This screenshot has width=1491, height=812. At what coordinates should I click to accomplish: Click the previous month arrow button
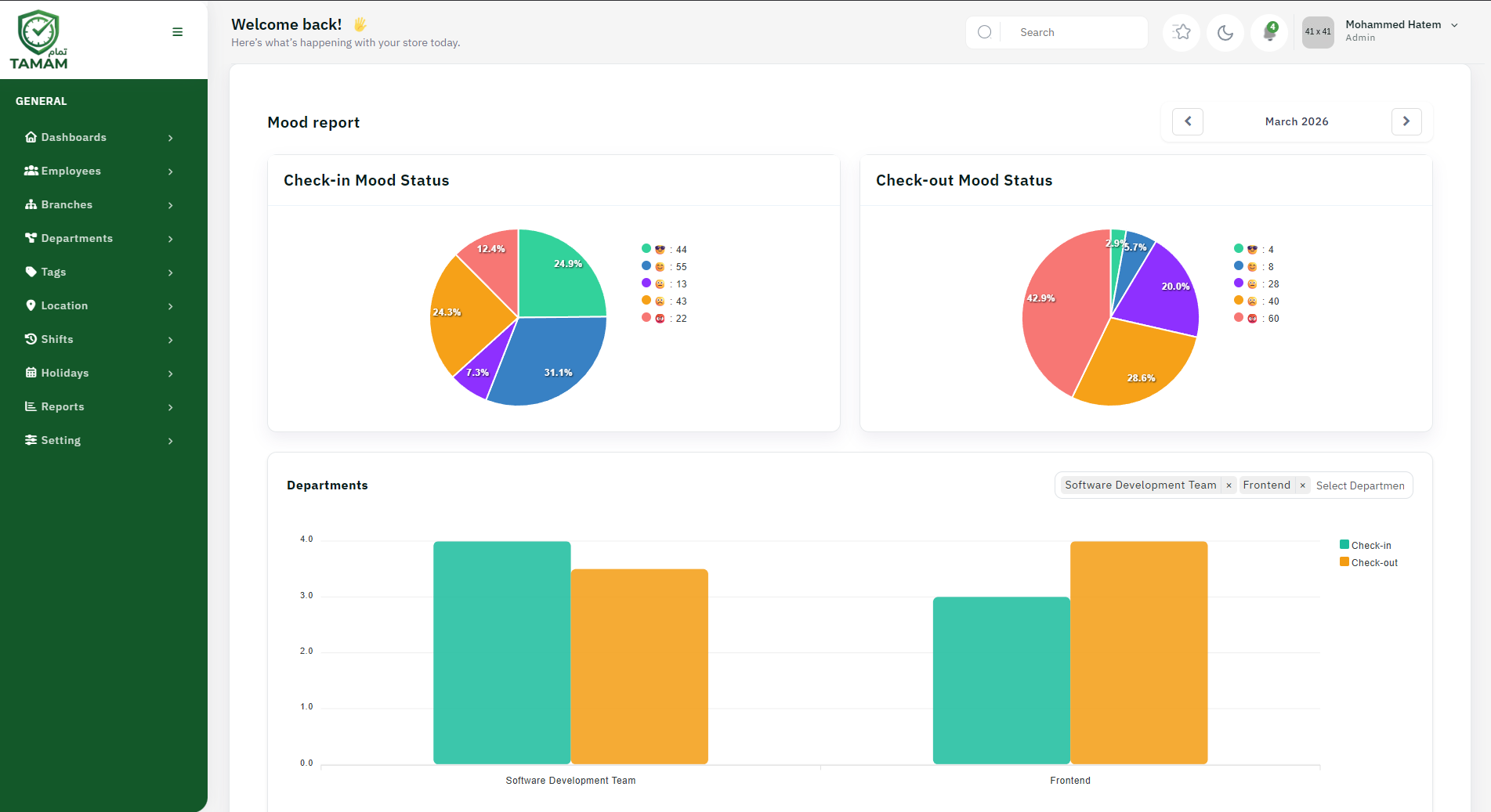pos(1188,121)
